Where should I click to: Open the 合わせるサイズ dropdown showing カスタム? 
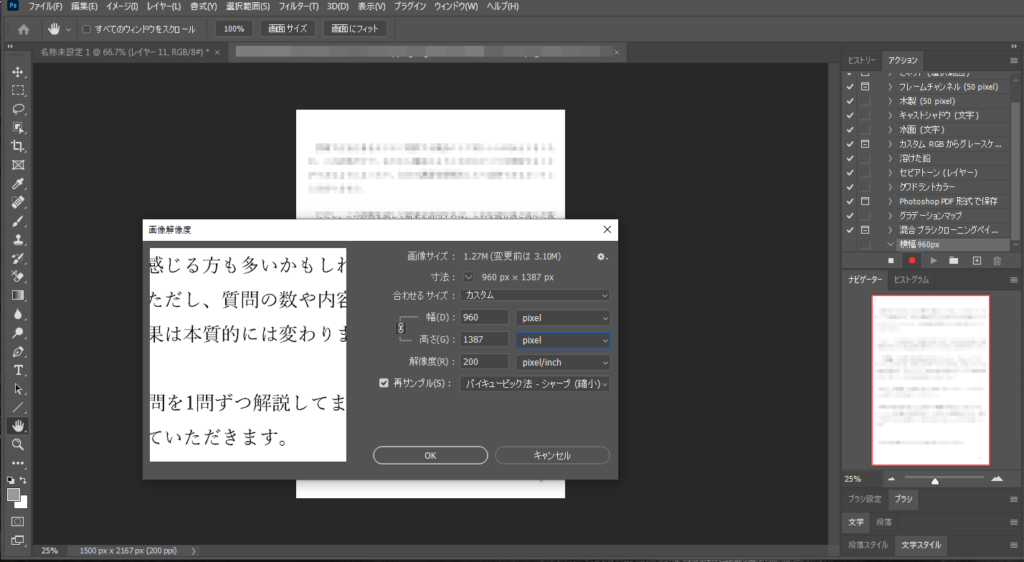(x=535, y=295)
